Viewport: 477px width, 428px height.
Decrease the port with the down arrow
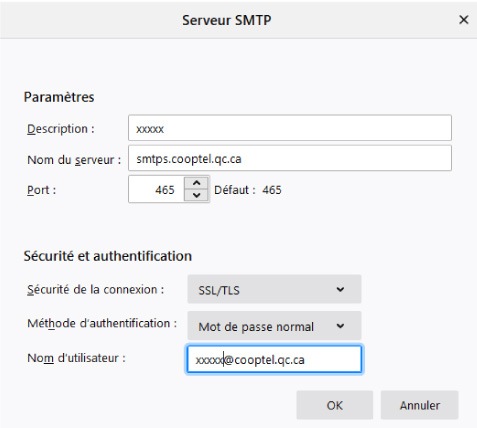(197, 195)
